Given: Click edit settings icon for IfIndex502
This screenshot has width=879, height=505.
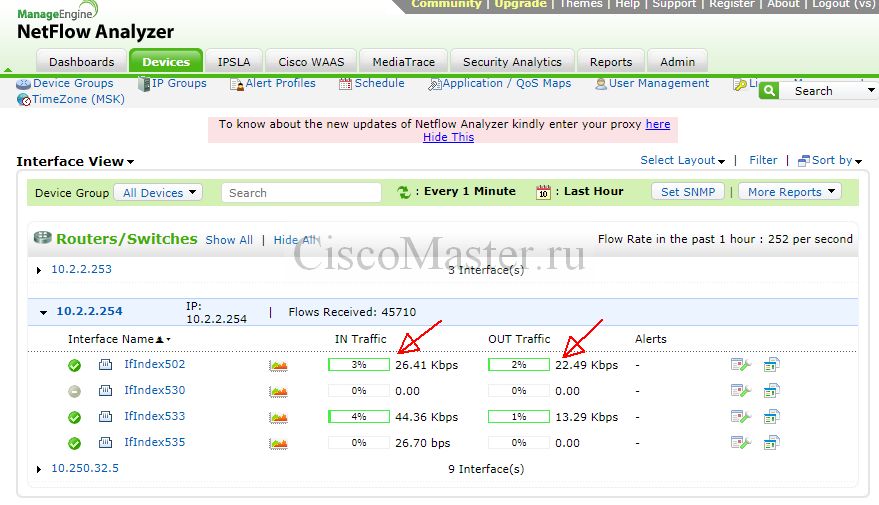Looking at the screenshot, I should [x=741, y=365].
